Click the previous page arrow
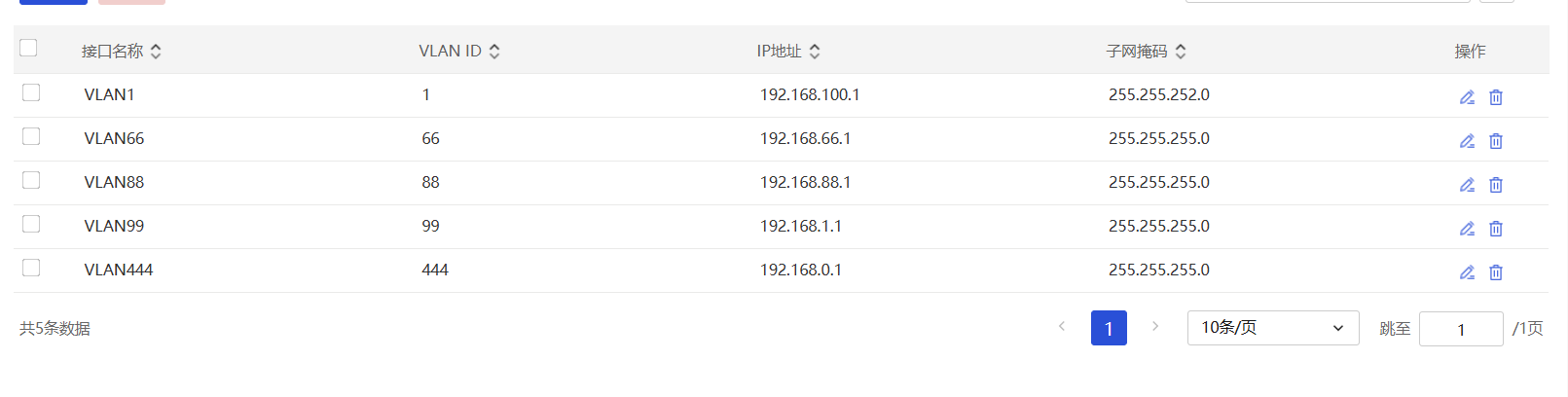Viewport: 1568px width, 397px height. click(1062, 327)
